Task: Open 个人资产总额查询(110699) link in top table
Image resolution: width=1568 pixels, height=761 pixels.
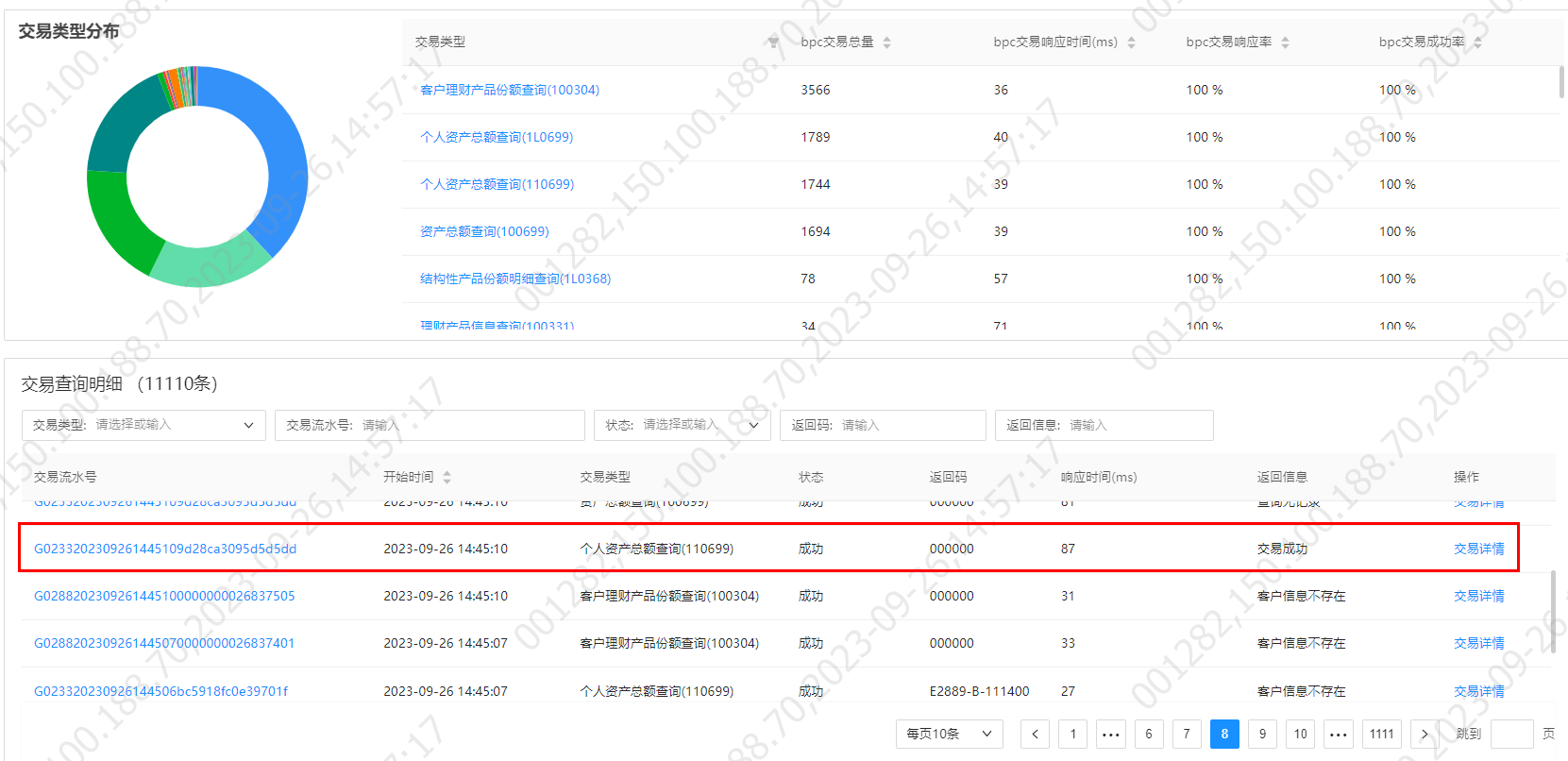Action: click(497, 184)
